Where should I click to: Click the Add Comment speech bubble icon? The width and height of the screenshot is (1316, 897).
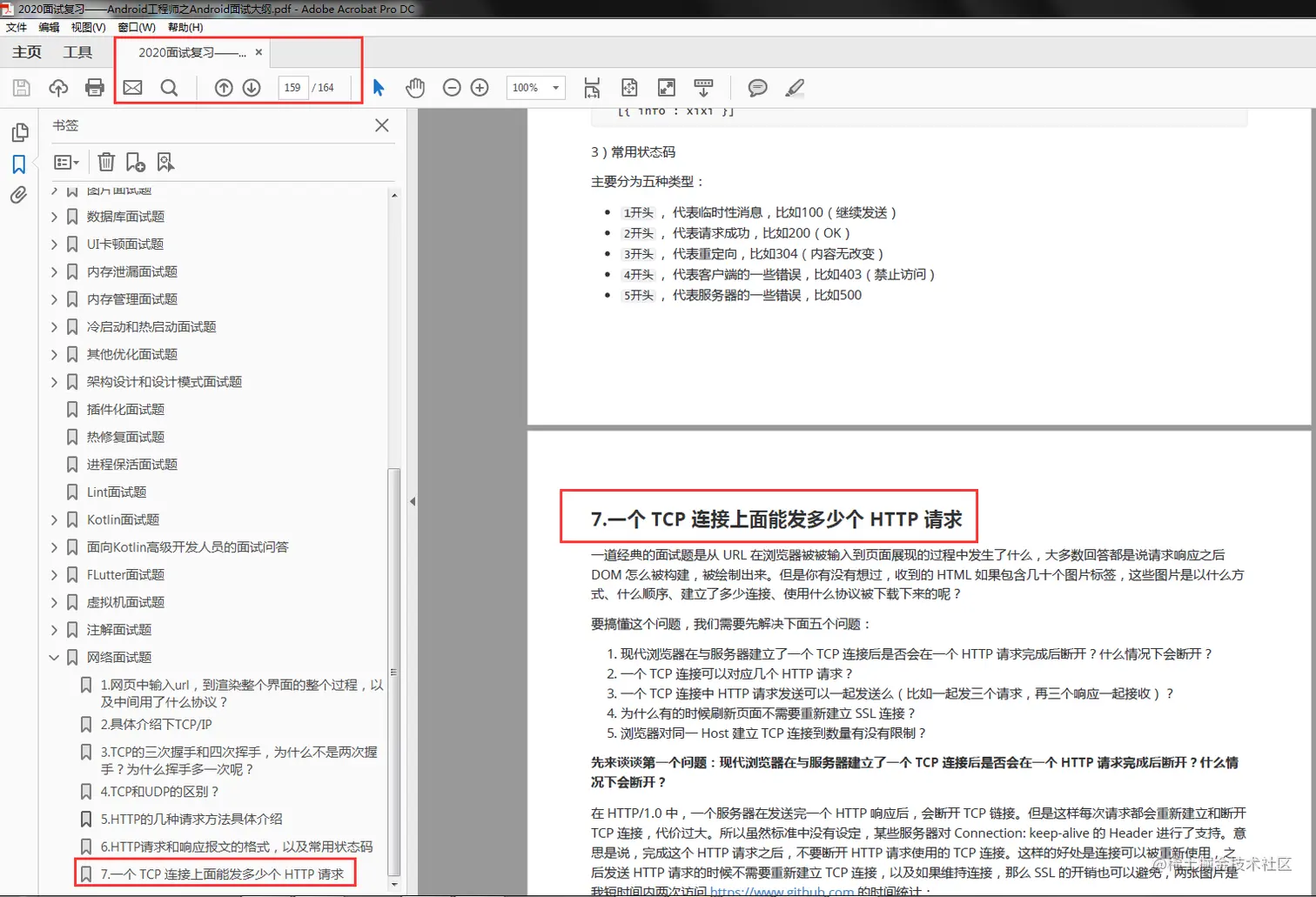756,87
